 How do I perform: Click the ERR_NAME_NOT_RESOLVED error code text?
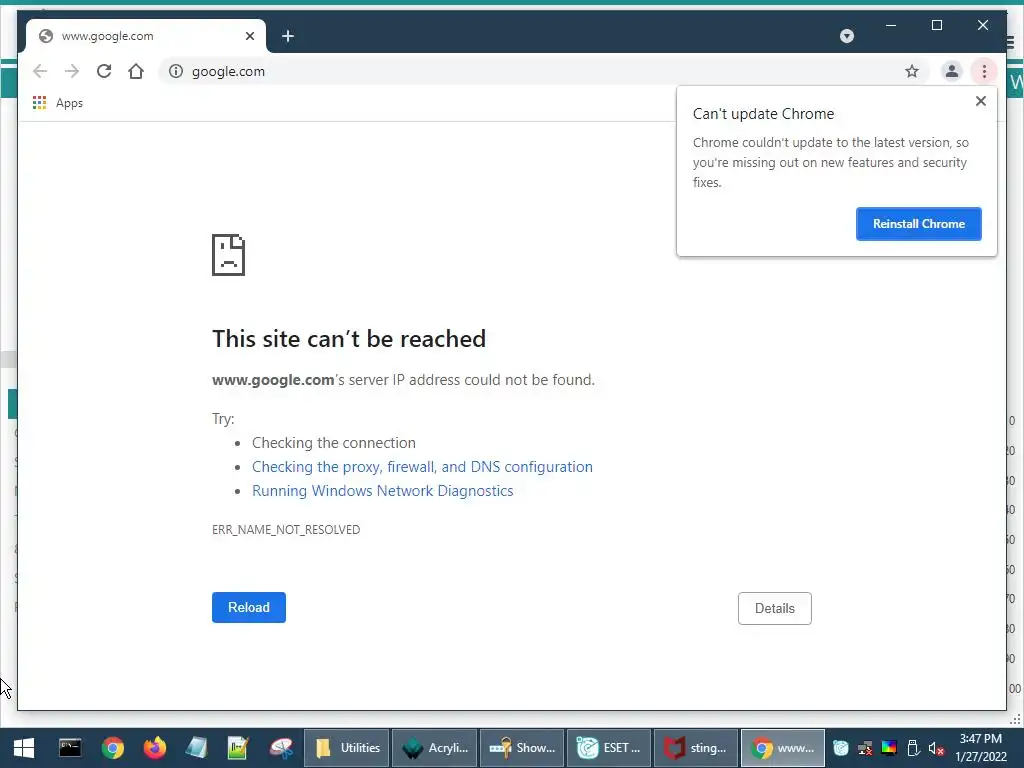pyautogui.click(x=286, y=530)
